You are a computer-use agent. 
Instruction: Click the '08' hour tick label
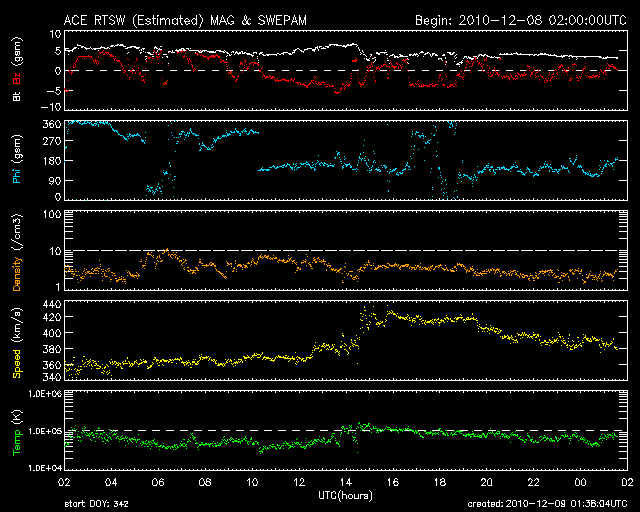[x=205, y=482]
